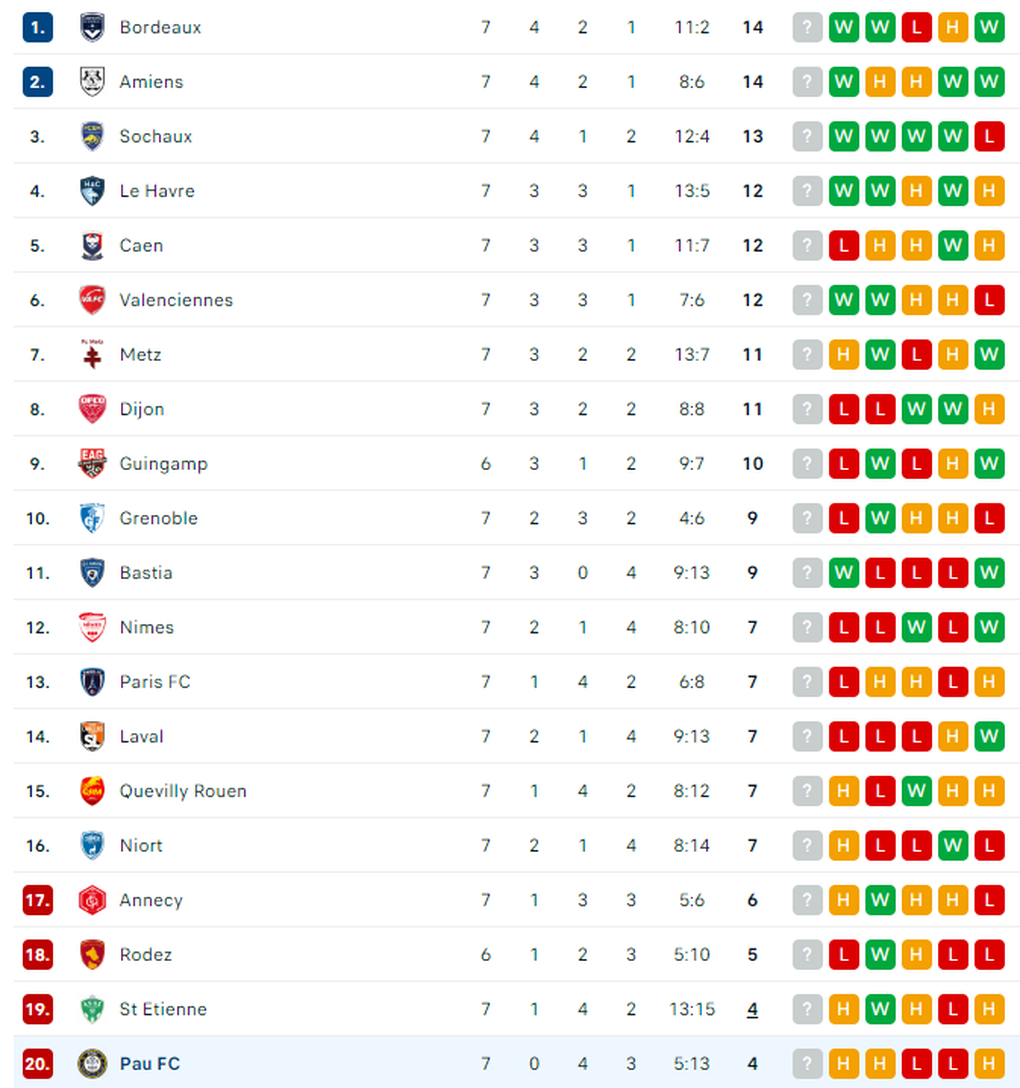This screenshot has width=1020, height=1088.
Task: Select the Grenoble team row name
Action: tap(159, 518)
